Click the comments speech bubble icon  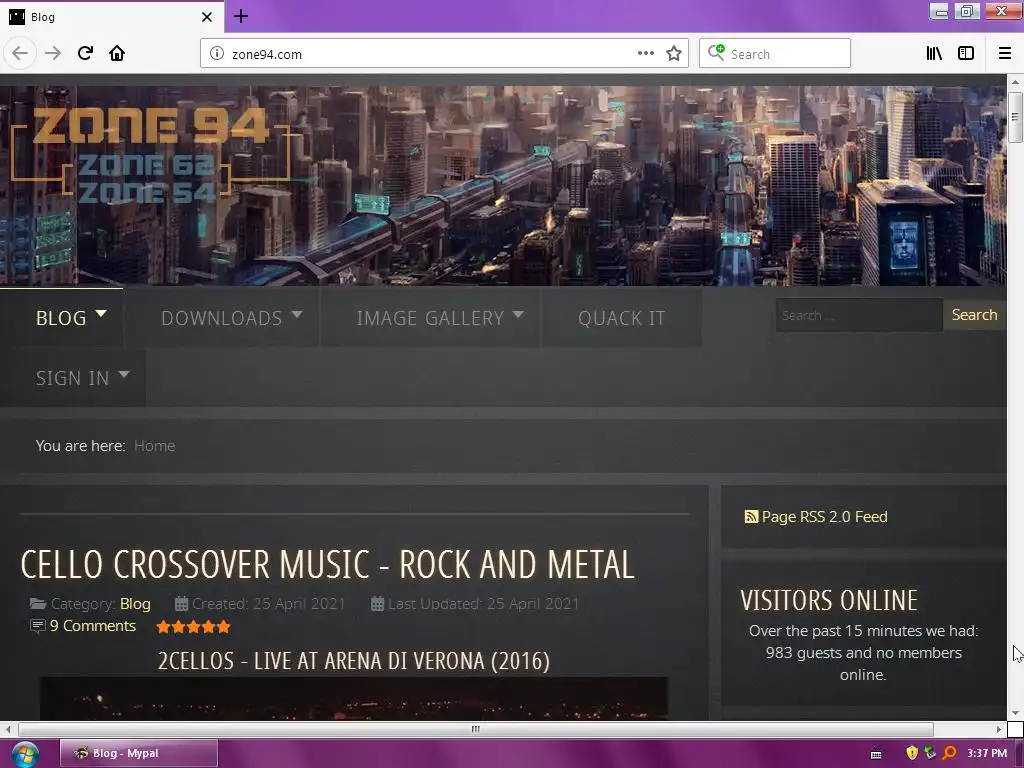pyautogui.click(x=38, y=626)
